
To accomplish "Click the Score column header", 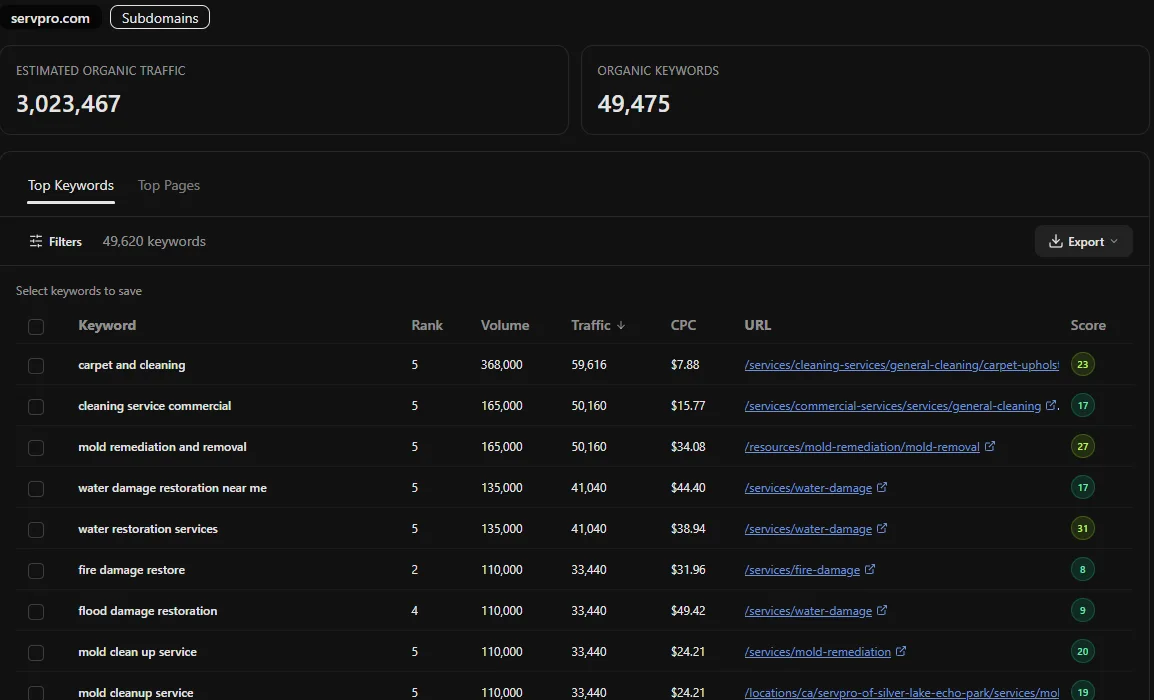I will tap(1088, 325).
